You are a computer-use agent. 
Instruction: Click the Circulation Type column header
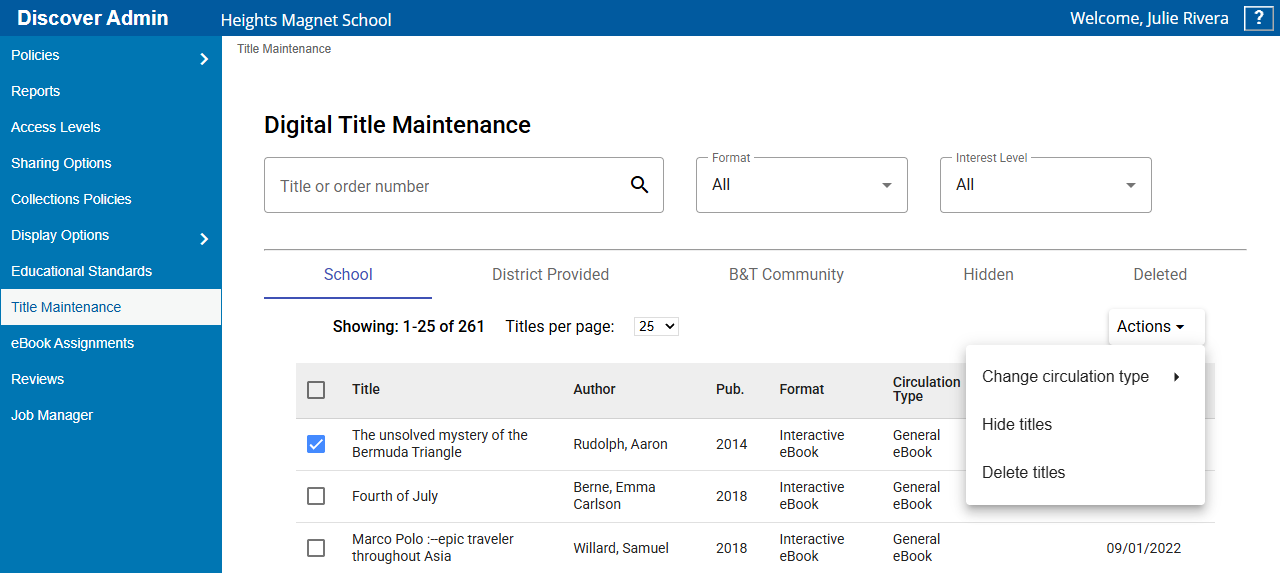(x=926, y=389)
